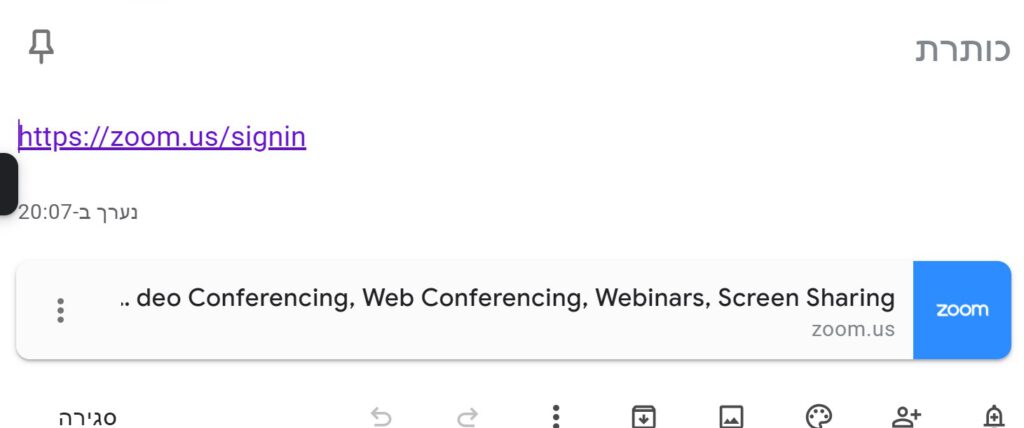Click the blue Zoom logo thumbnail

(x=962, y=310)
